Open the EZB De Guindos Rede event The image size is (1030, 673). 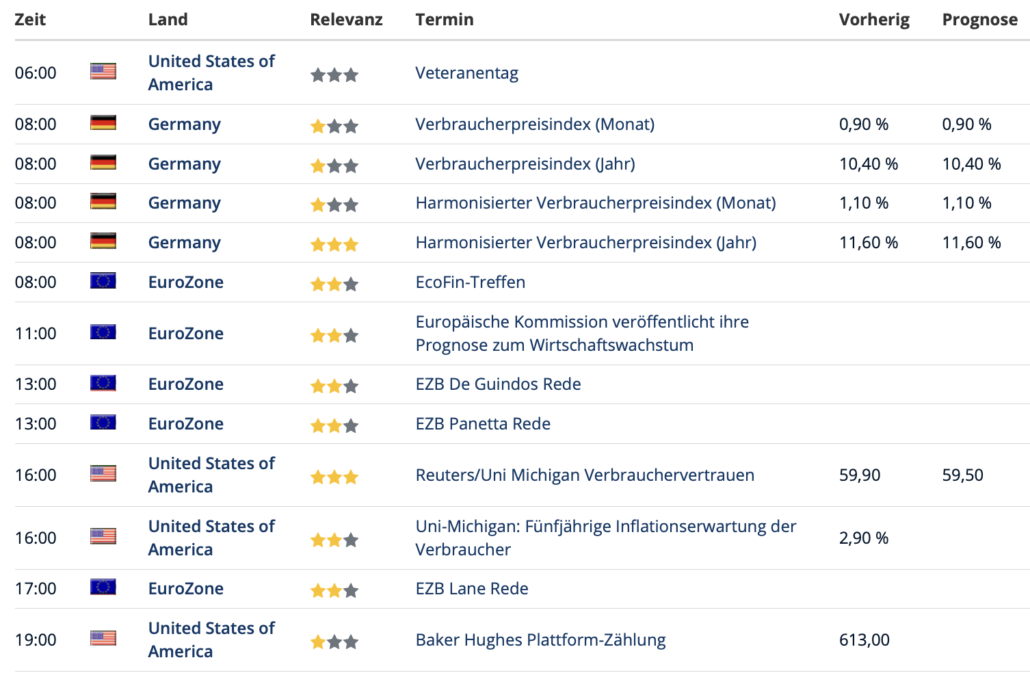pyautogui.click(x=498, y=383)
